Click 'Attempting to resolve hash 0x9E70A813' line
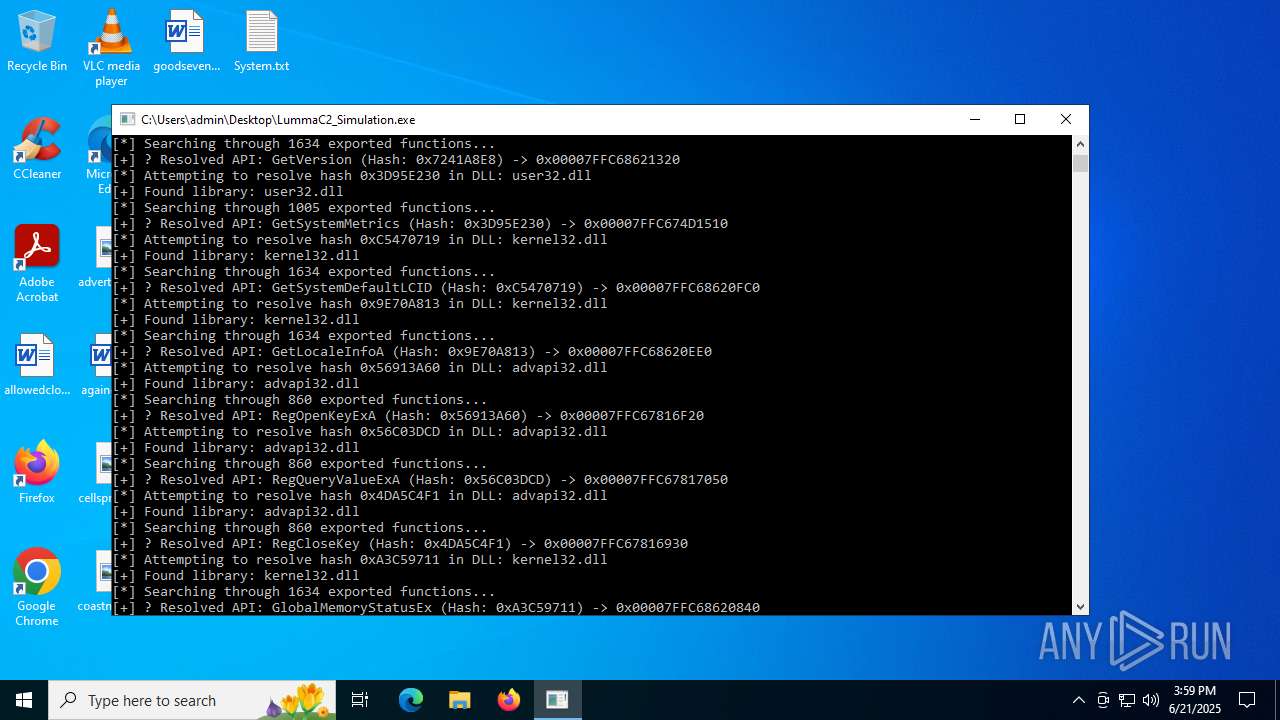The width and height of the screenshot is (1280, 720). tap(360, 303)
